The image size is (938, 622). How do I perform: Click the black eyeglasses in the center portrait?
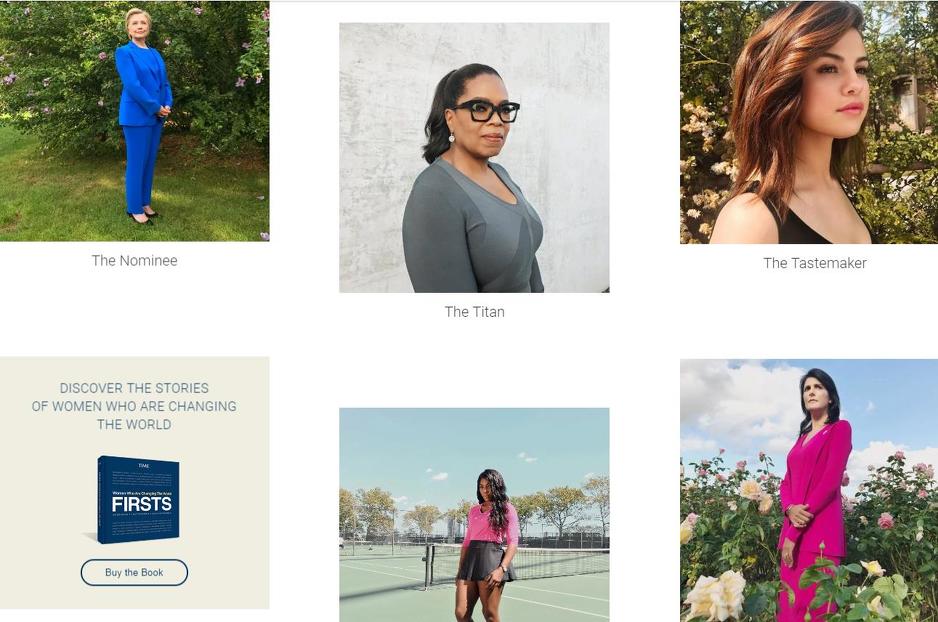[487, 112]
